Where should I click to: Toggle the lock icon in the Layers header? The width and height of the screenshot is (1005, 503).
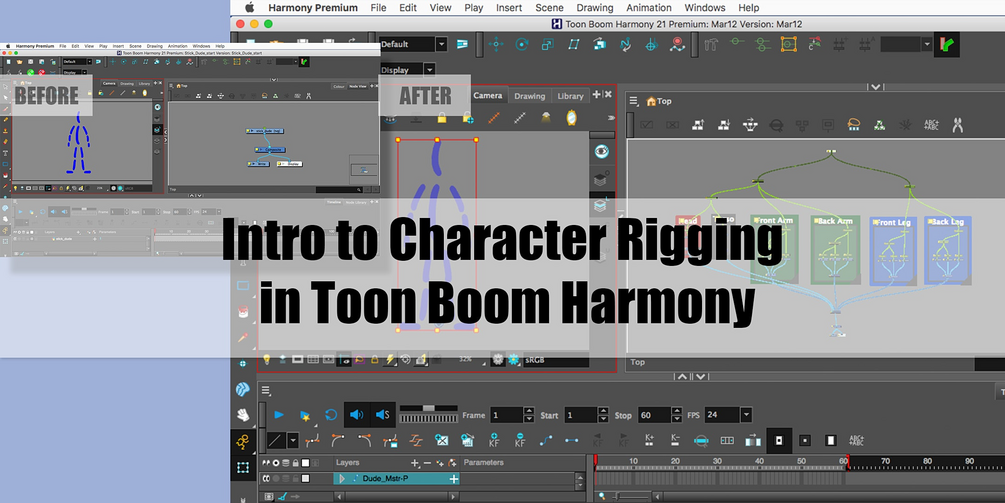pos(295,463)
